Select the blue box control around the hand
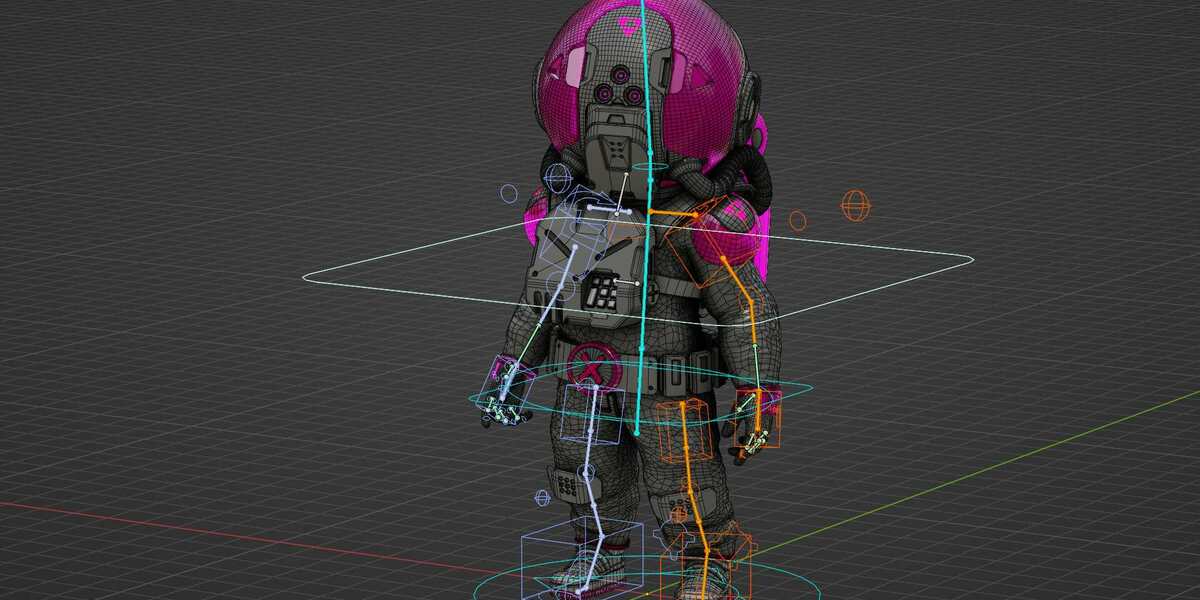 coord(508,387)
